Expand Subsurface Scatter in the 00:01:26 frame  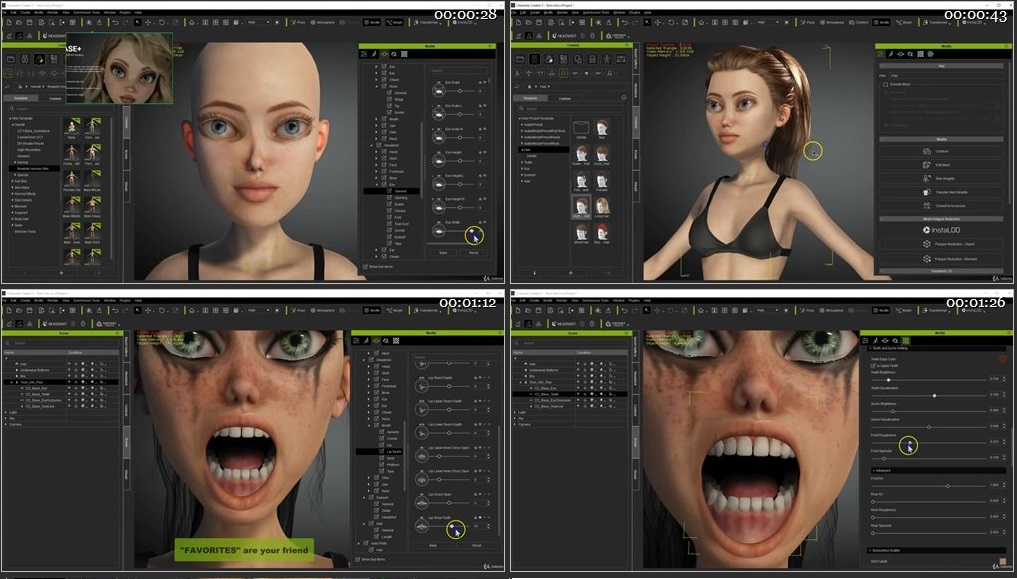(870, 550)
